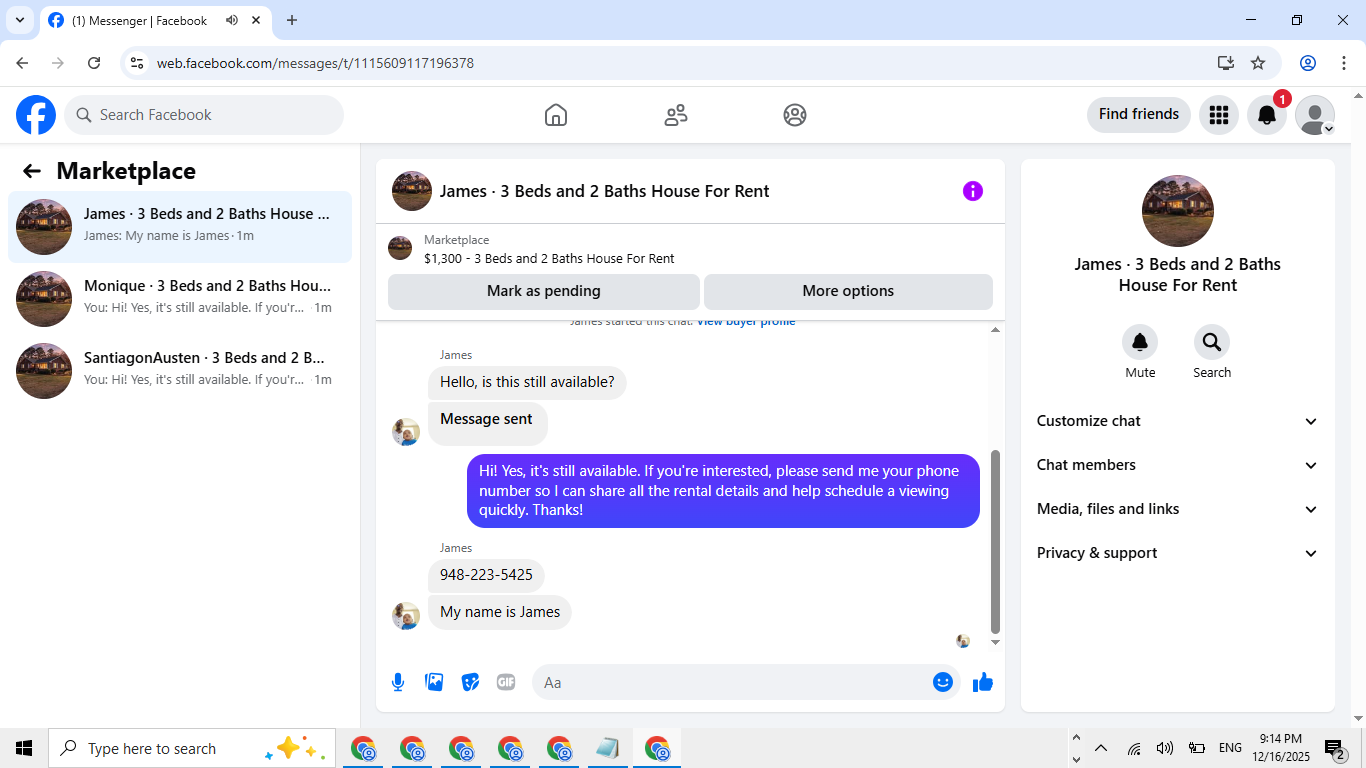Reload the page
The width and height of the screenshot is (1366, 768).
pyautogui.click(x=94, y=63)
